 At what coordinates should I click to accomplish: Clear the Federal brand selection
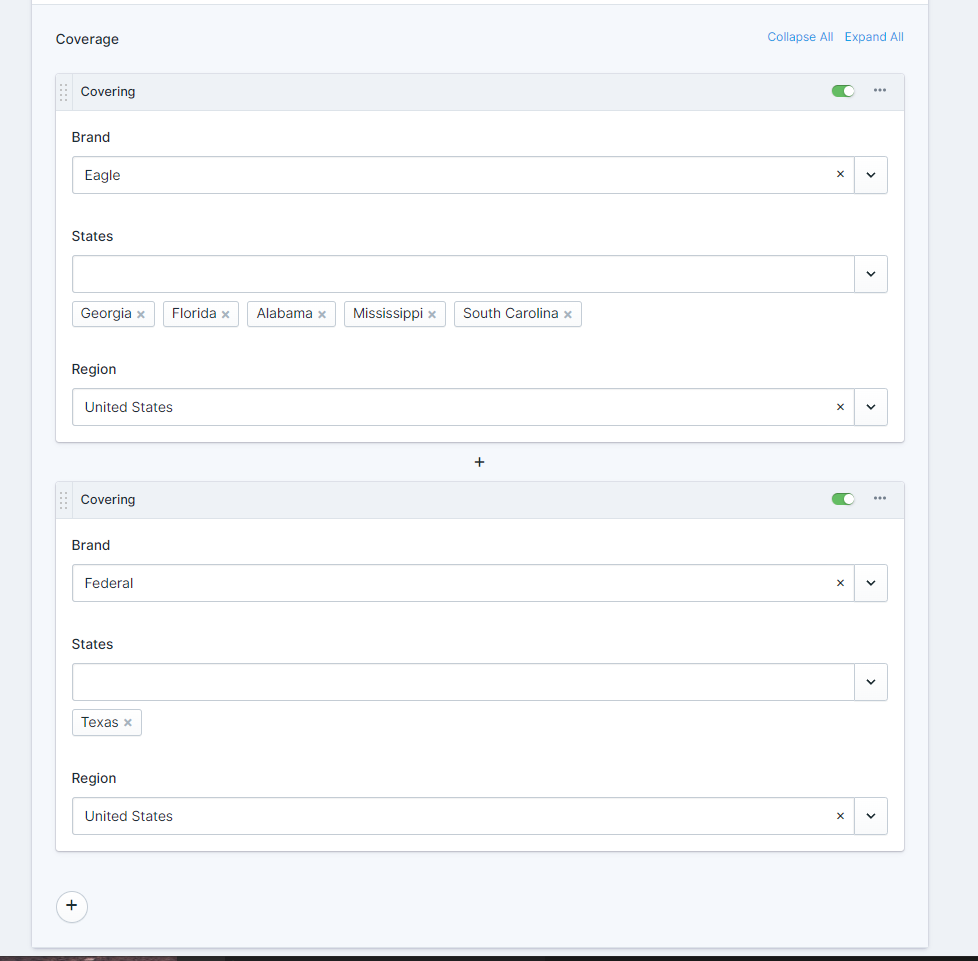coord(840,583)
